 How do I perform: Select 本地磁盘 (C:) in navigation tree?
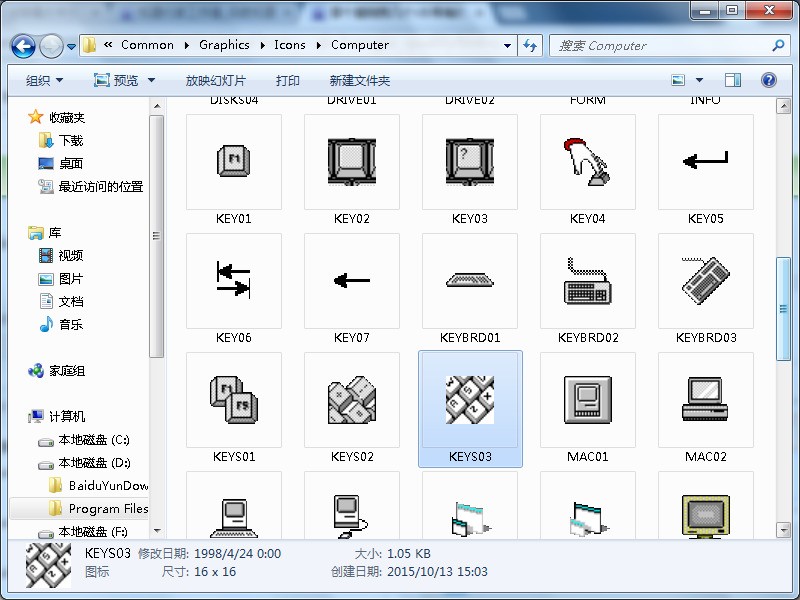(93, 440)
